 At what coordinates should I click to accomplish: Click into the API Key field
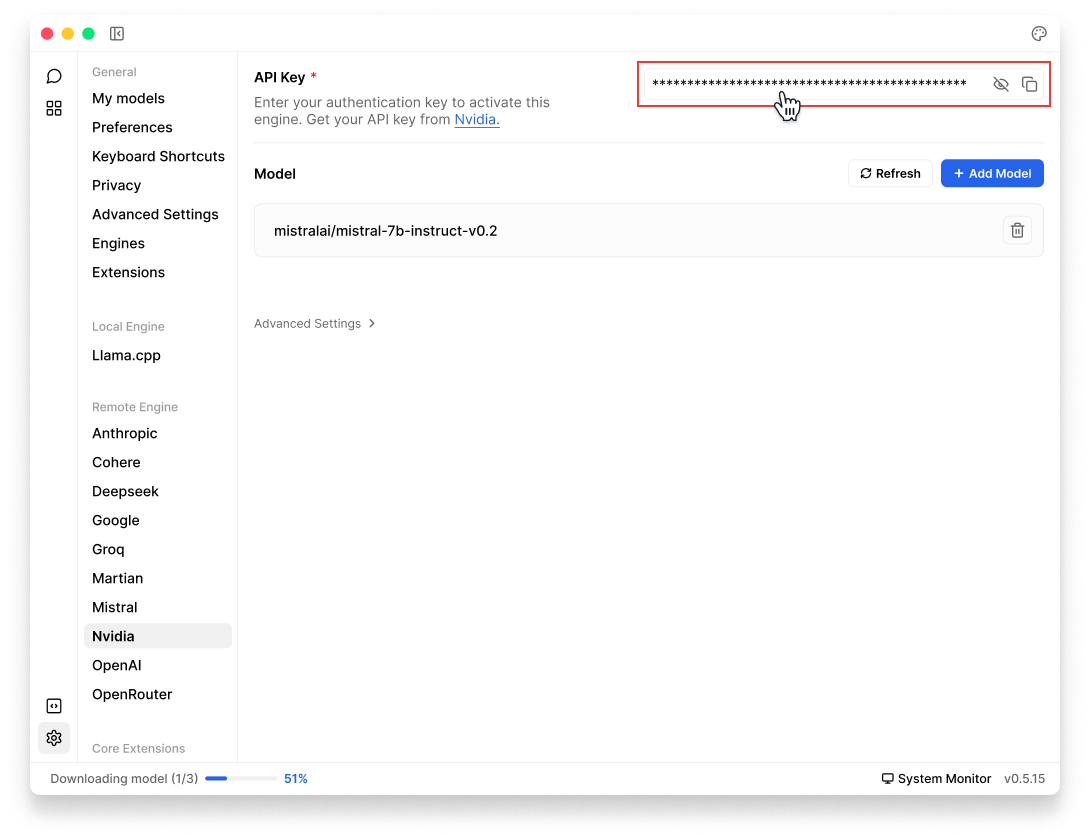tap(810, 84)
